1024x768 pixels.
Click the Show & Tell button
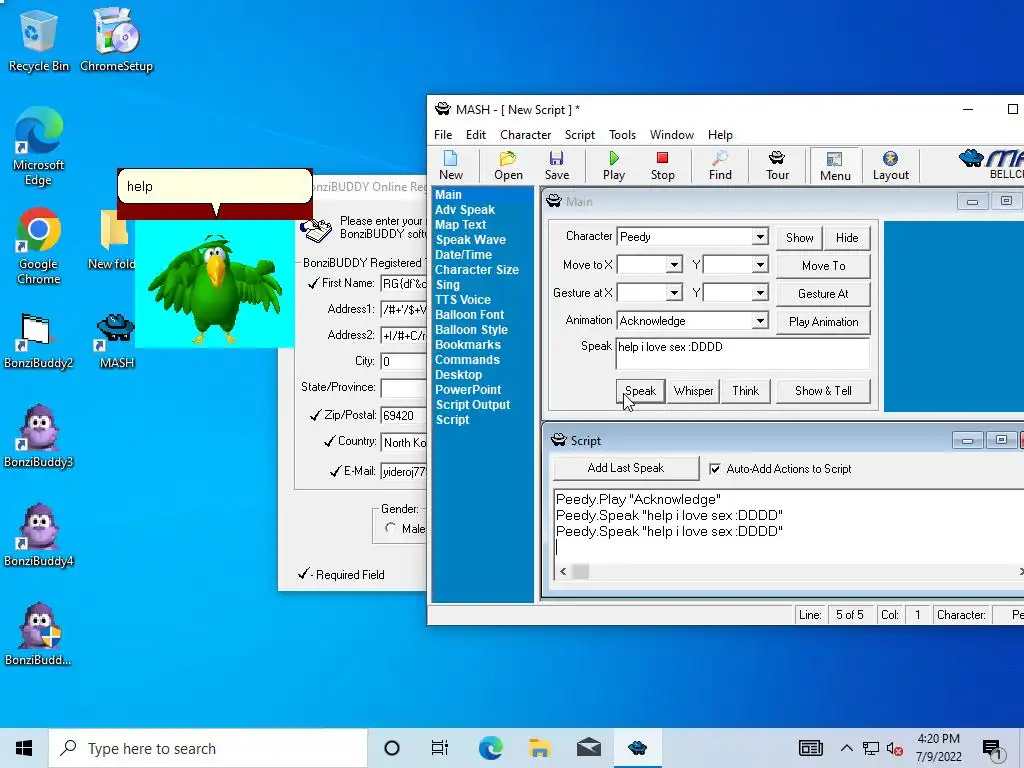coord(823,391)
